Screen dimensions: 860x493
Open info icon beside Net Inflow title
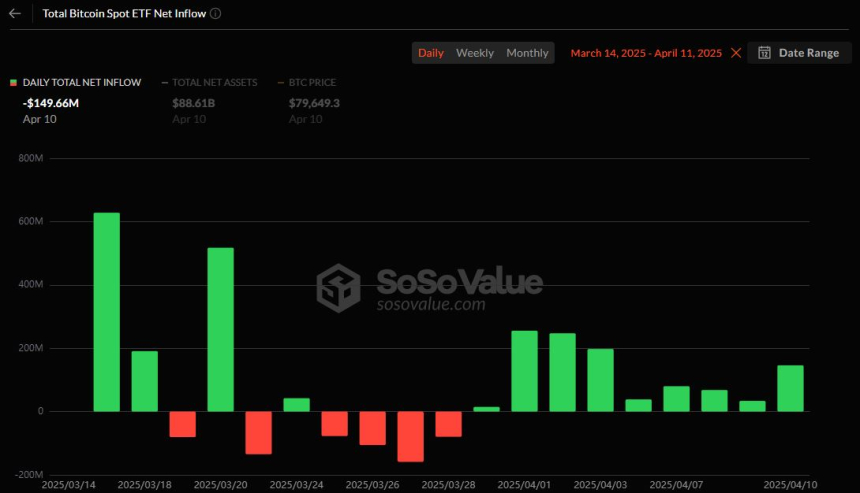216,13
